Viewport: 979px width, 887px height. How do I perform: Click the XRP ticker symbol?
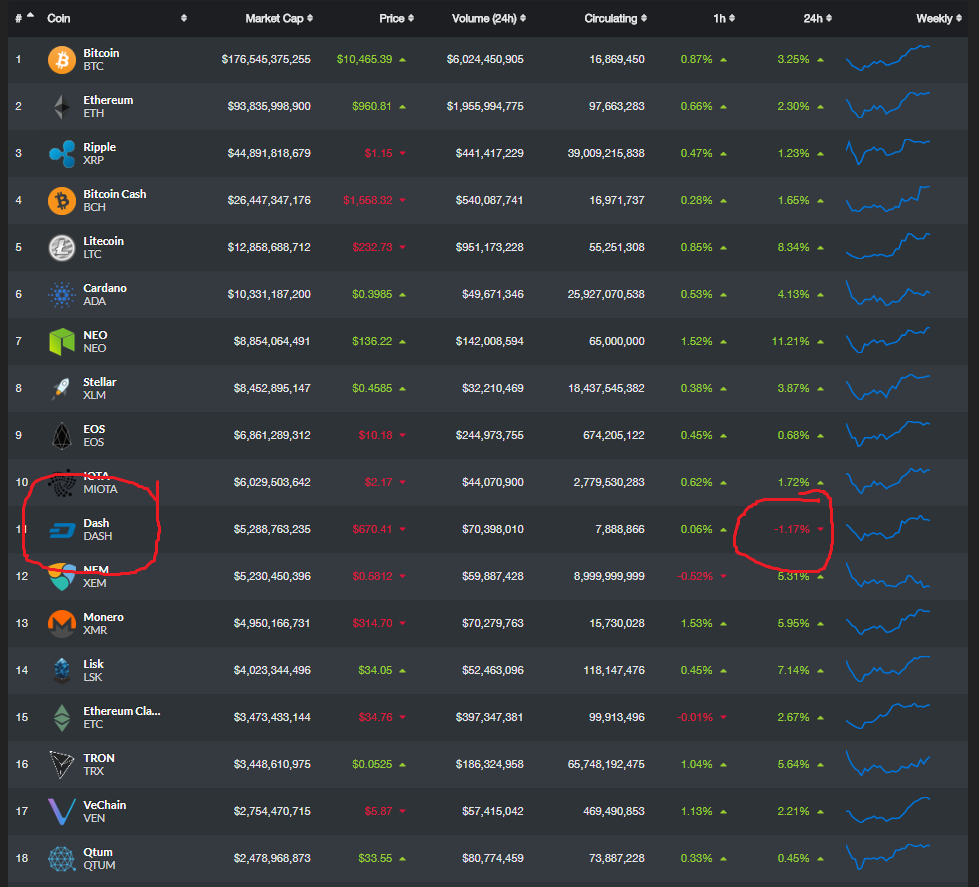pos(94,160)
